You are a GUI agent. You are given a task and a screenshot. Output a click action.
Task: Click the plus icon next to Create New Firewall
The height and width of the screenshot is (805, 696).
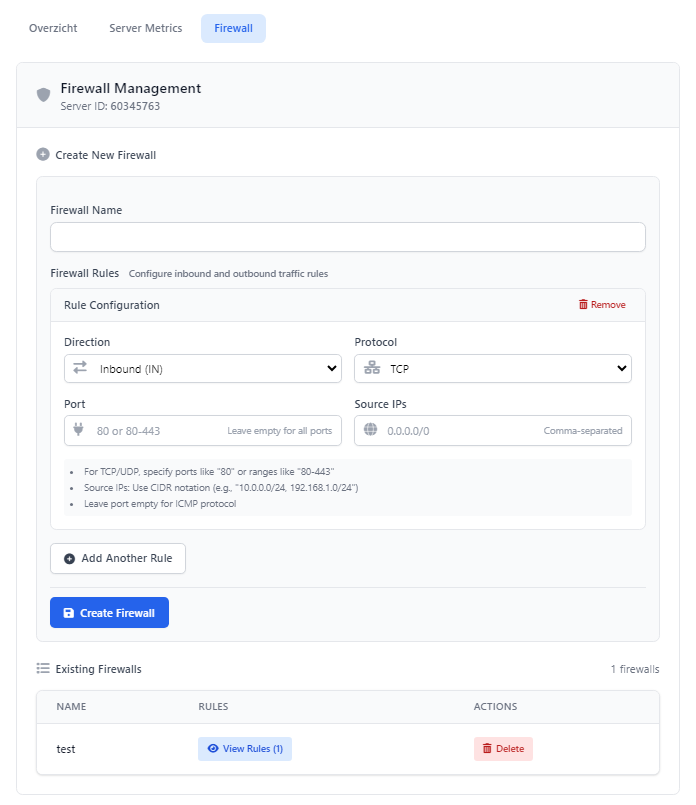click(43, 155)
